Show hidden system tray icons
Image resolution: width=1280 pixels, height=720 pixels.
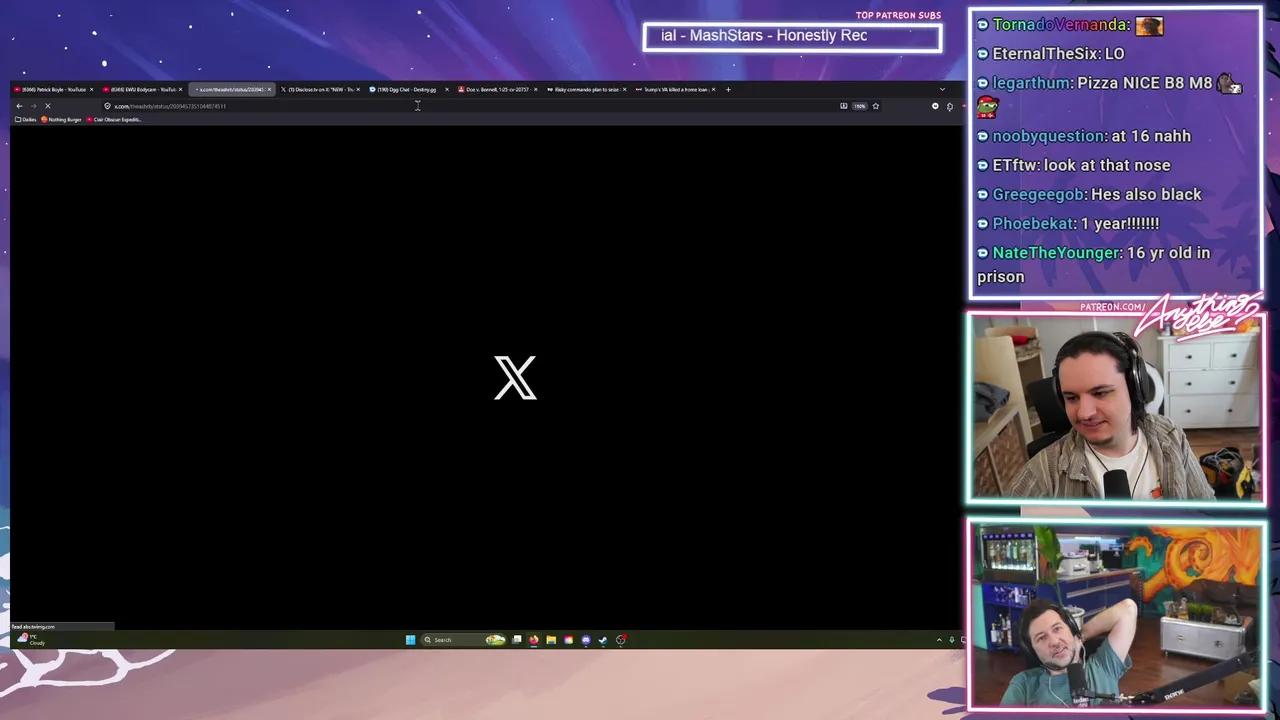pyautogui.click(x=939, y=640)
